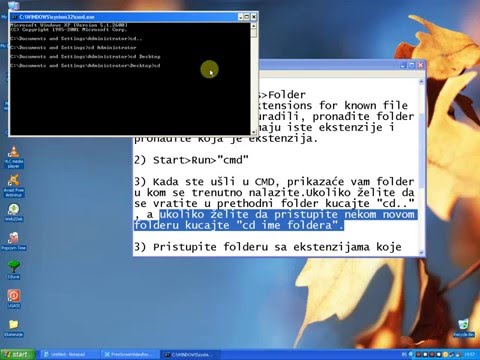
Task: Click the Start button on the taskbar
Action: coord(17,354)
